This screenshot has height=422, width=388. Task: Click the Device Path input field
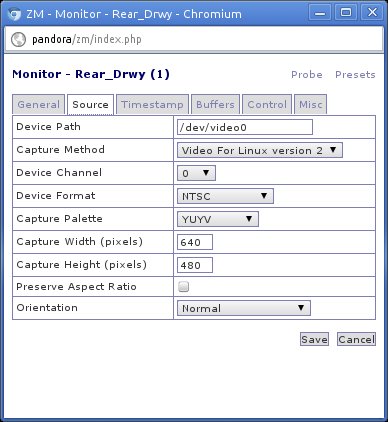coord(245,127)
